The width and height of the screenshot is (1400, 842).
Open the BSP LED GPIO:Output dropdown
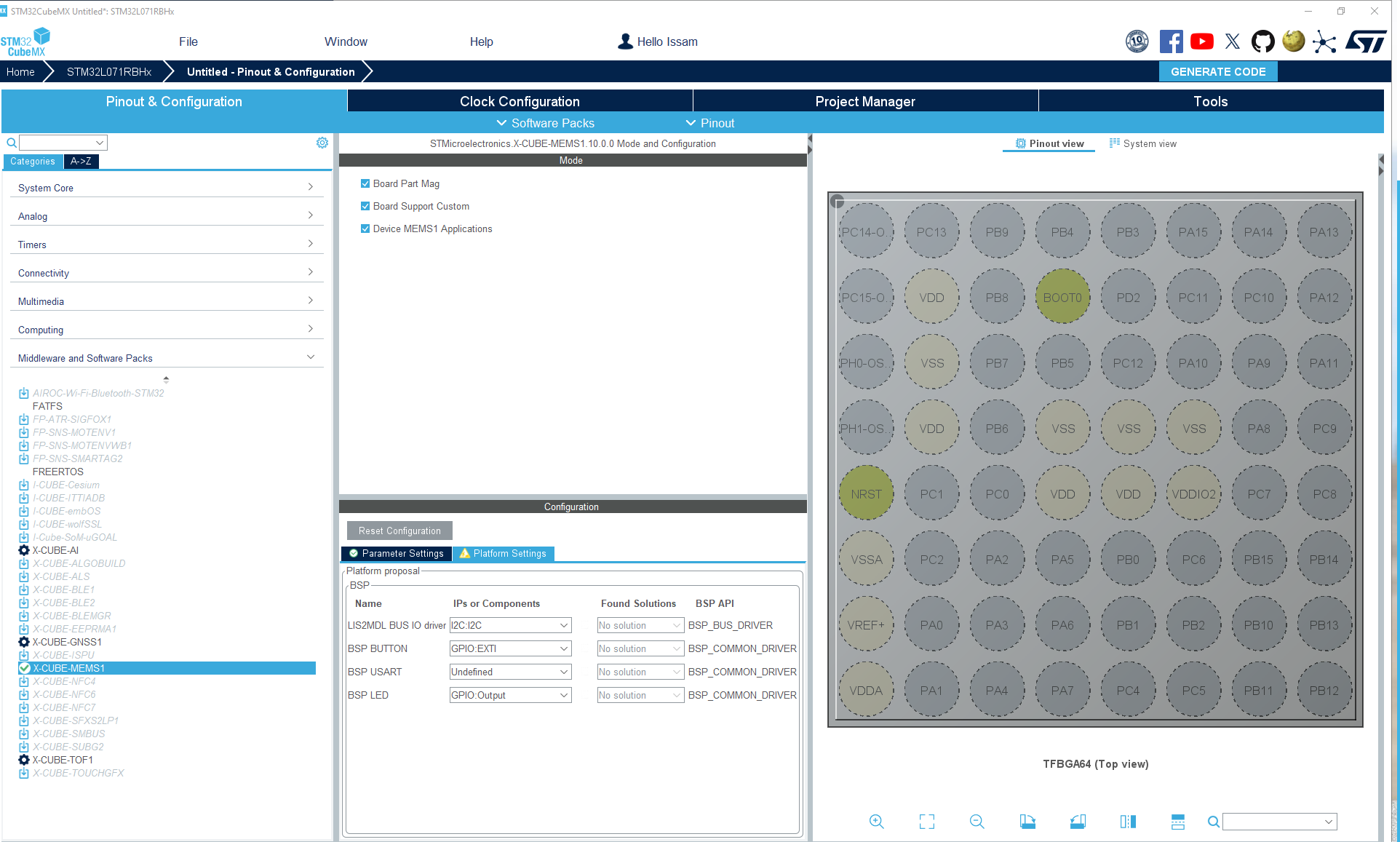(510, 695)
